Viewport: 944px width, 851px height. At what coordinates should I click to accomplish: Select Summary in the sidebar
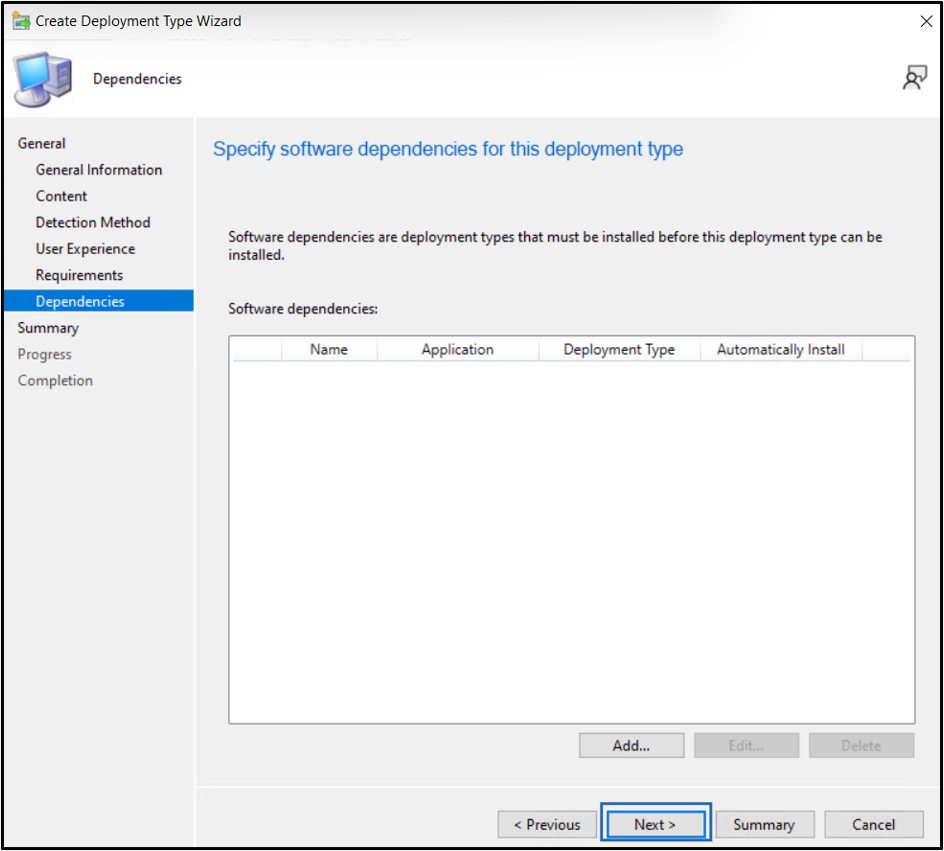point(48,328)
